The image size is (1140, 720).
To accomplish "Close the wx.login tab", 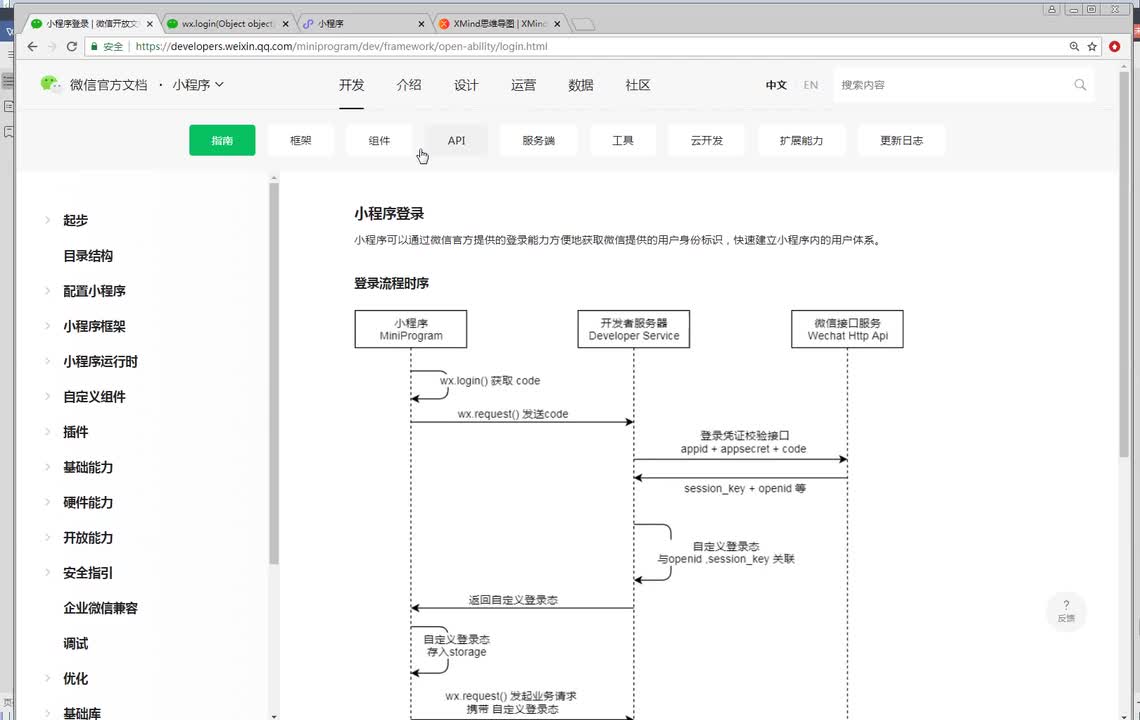I will point(286,23).
